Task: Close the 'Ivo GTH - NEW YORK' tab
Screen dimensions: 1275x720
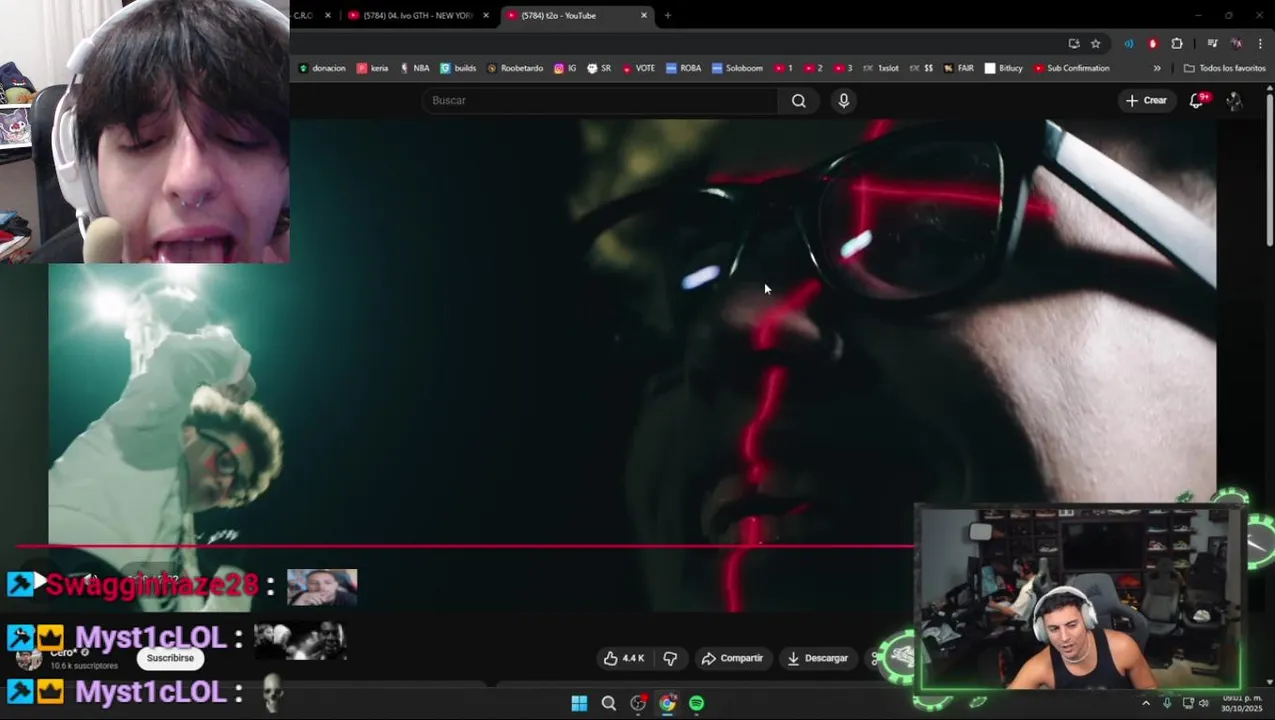Action: [486, 15]
